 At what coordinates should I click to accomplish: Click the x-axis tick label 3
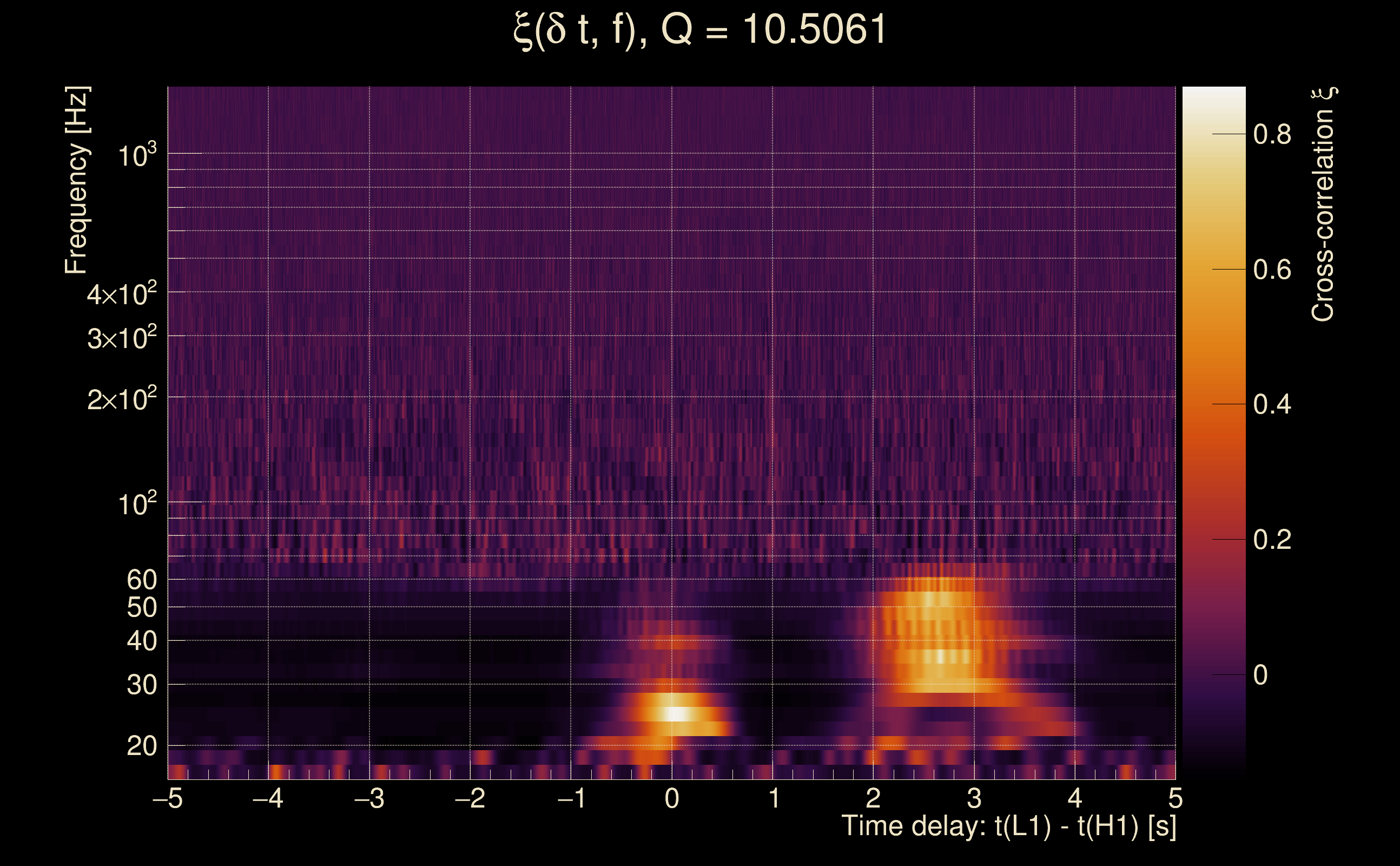pos(974,798)
